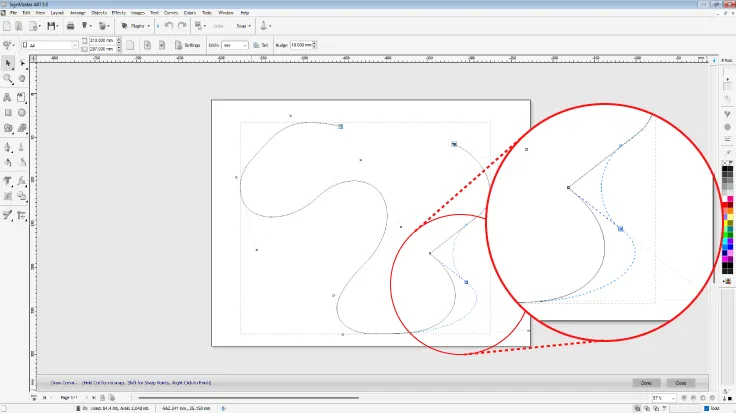This screenshot has height=413, width=736.
Task: Click the Close button in Draw Curve bar
Action: pos(681,383)
